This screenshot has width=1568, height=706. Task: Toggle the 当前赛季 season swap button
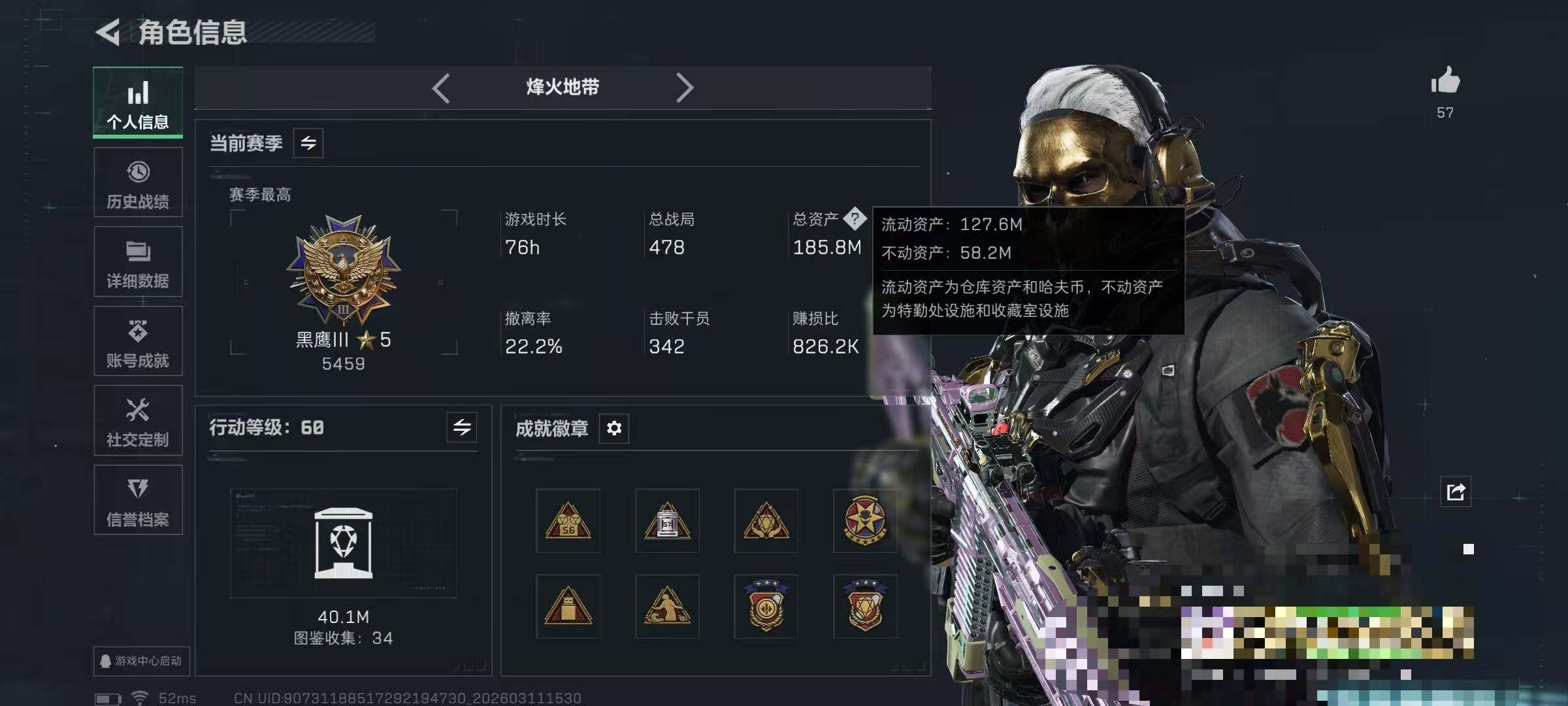coord(308,143)
